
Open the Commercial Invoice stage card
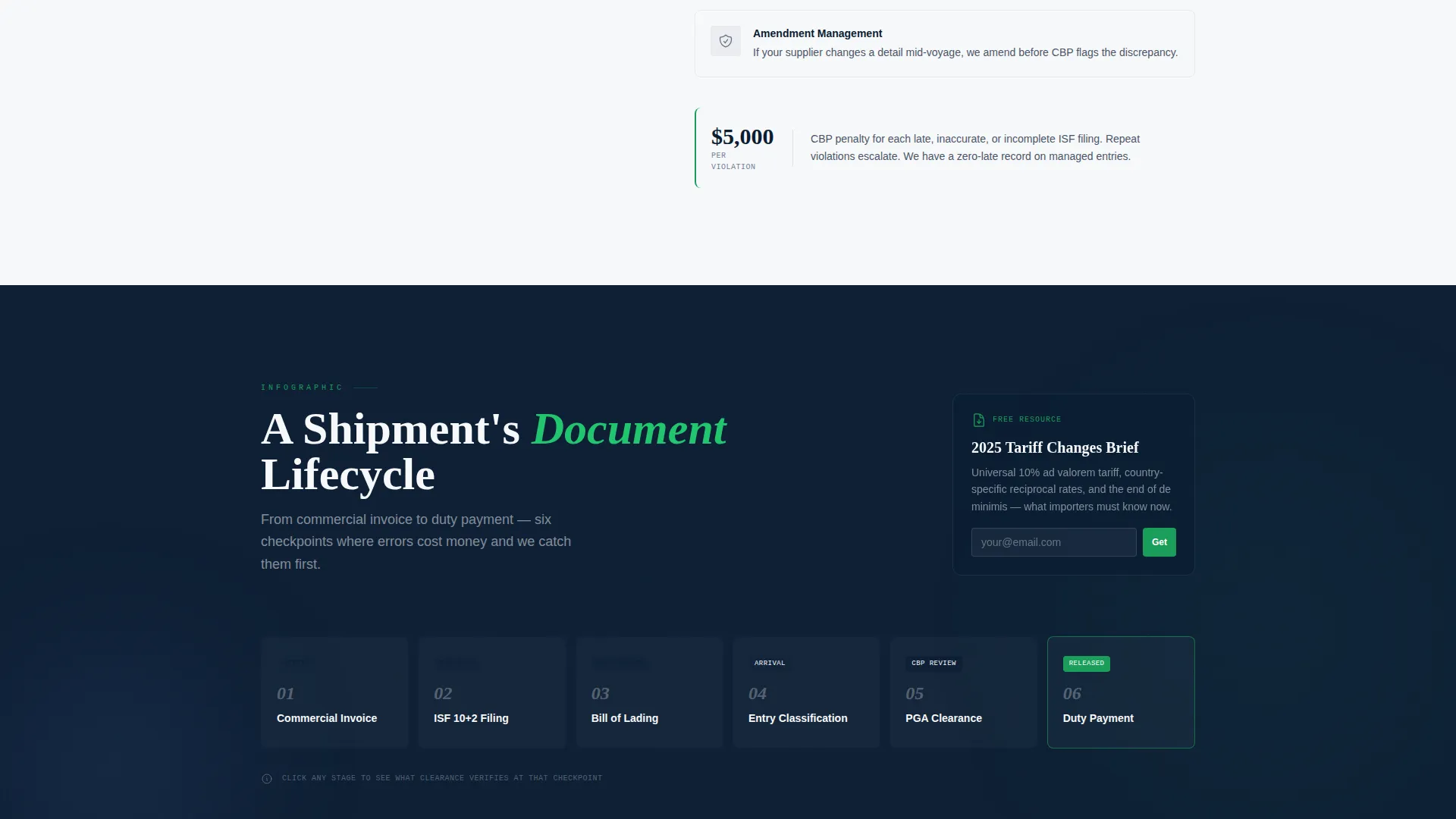tap(334, 692)
